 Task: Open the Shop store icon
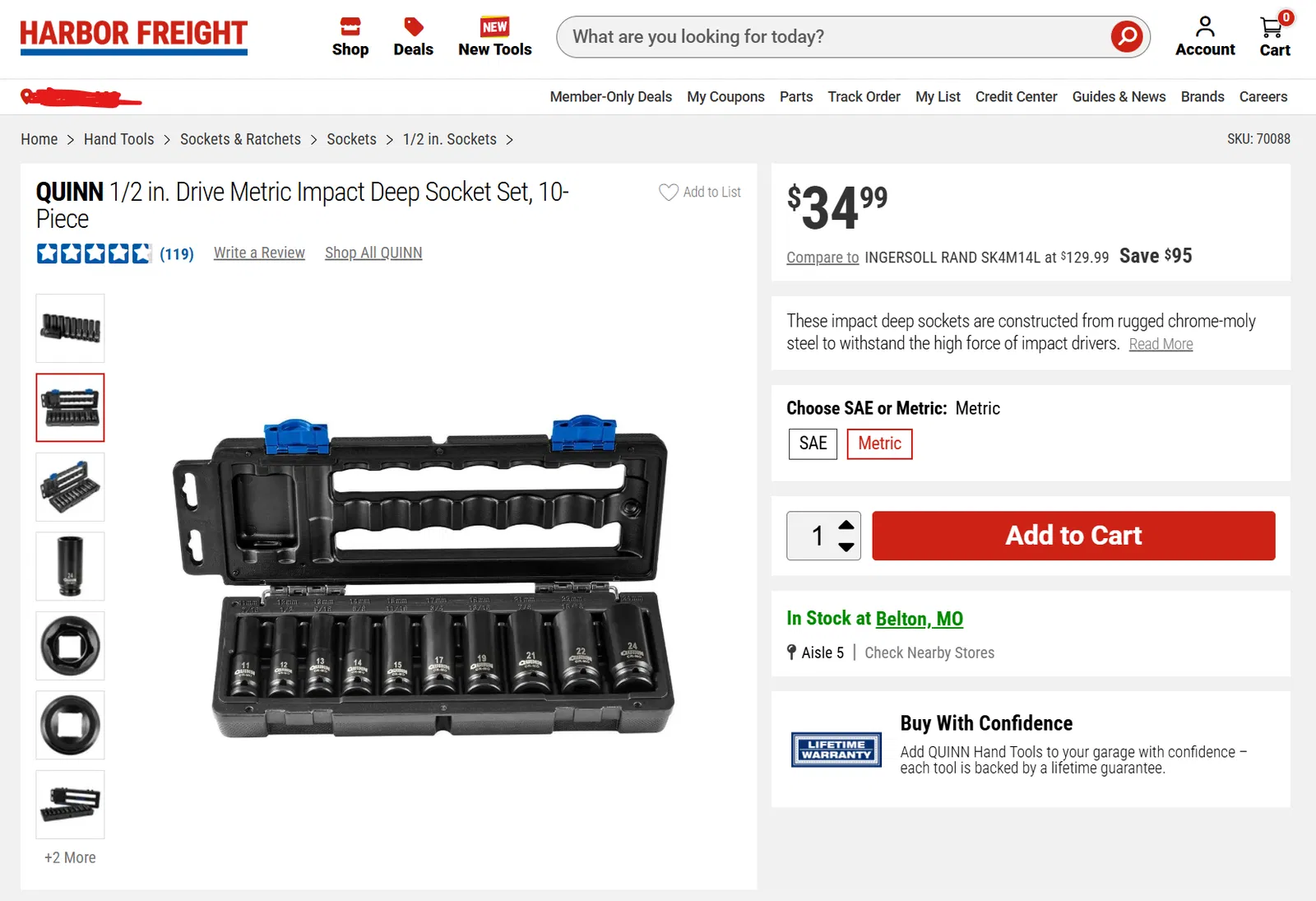[x=350, y=27]
